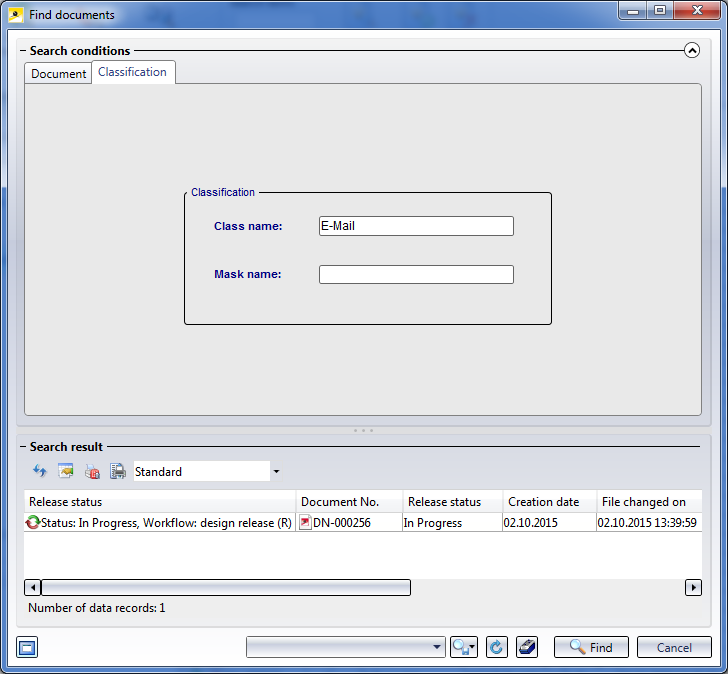728x674 pixels.
Task: Click the second Release status column header
Action: [453, 502]
